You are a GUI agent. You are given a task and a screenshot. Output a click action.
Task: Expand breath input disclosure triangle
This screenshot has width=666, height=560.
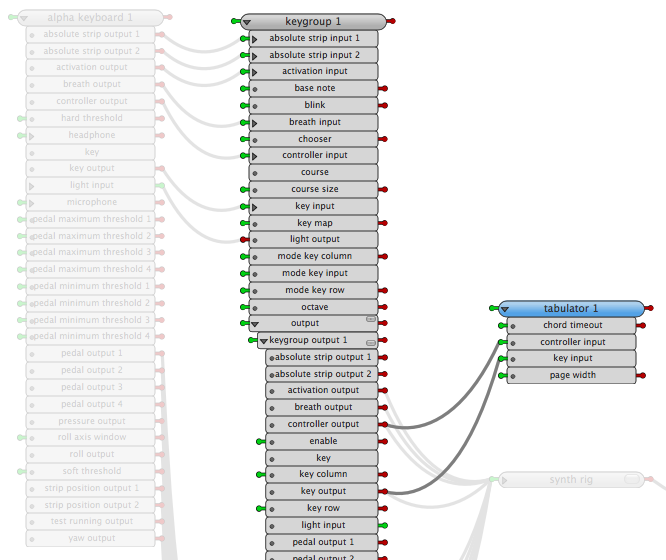254,123
